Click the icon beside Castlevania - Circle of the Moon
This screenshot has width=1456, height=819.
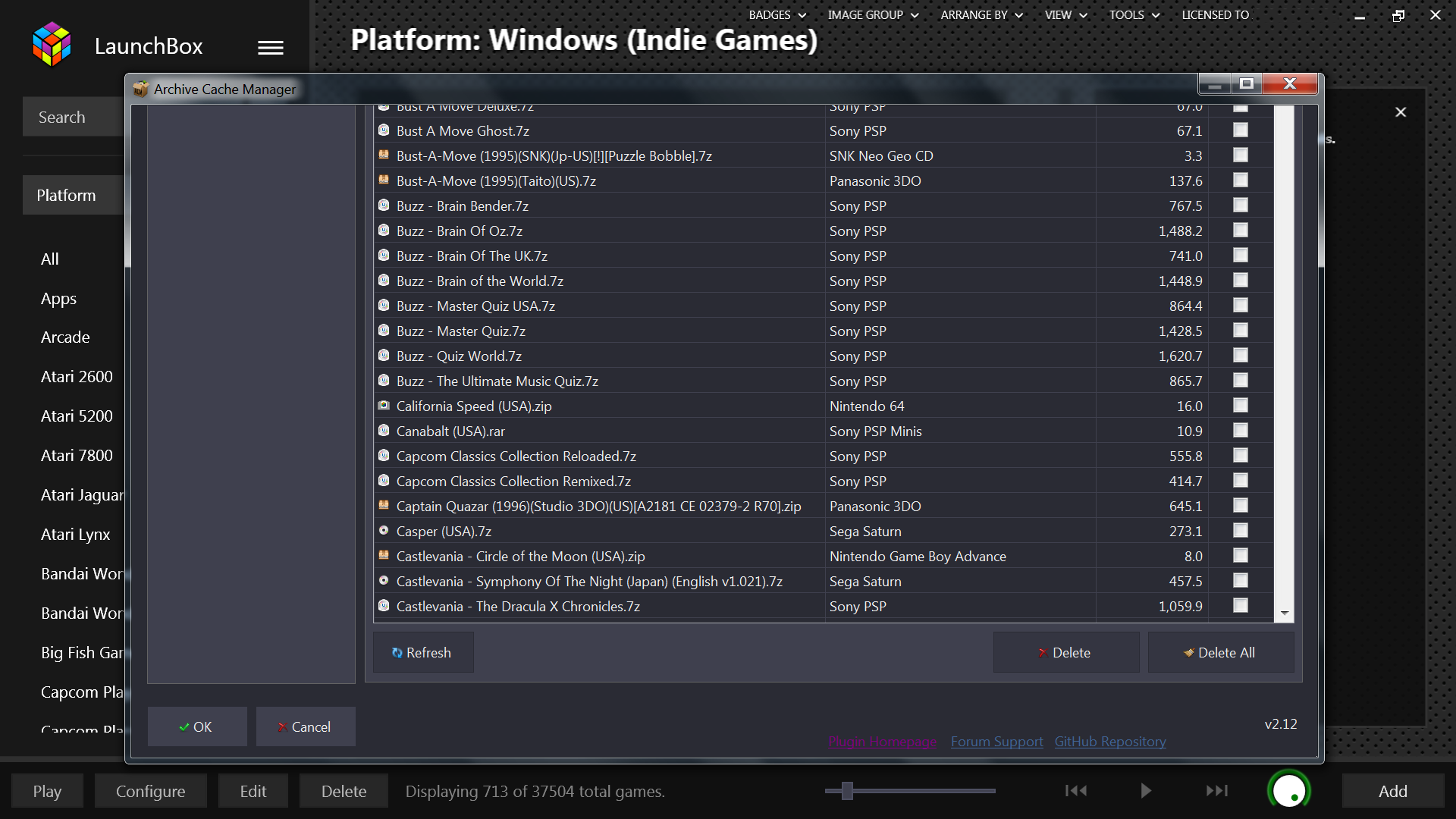coord(384,556)
